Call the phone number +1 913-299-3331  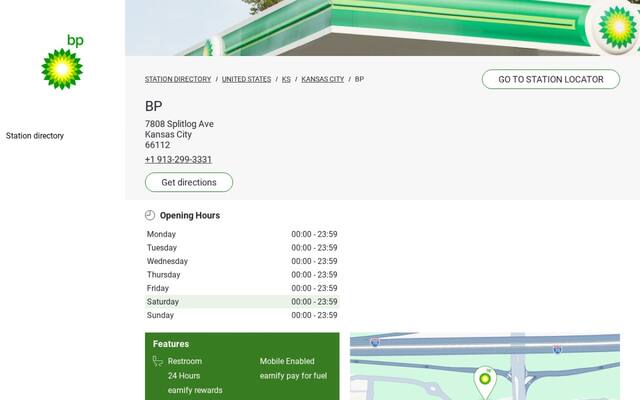178,160
